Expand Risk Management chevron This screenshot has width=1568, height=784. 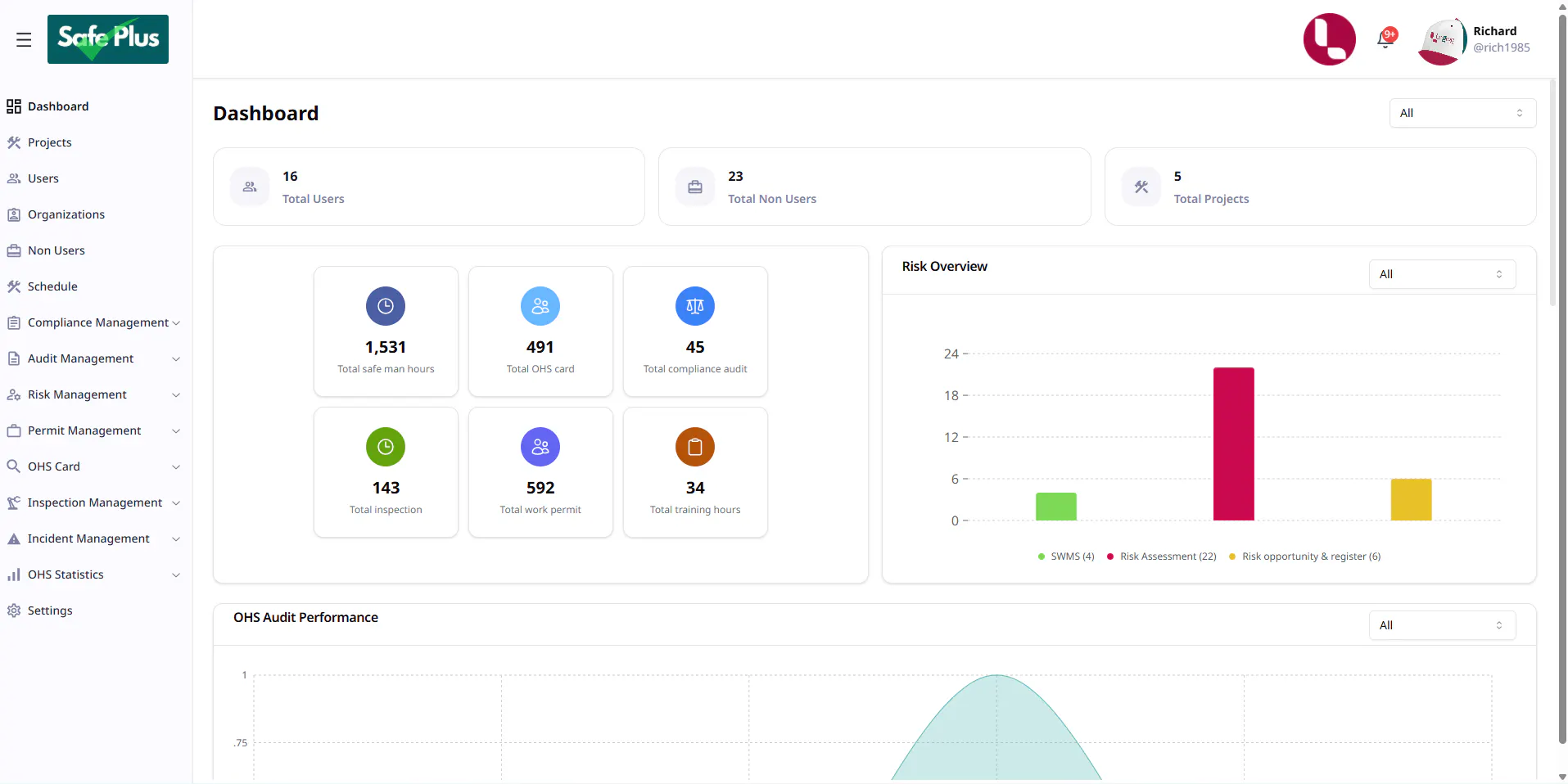click(x=176, y=394)
